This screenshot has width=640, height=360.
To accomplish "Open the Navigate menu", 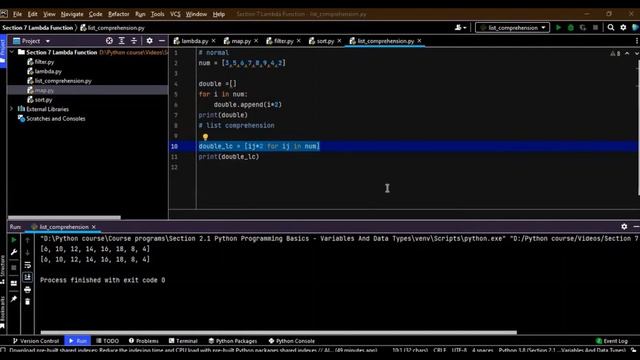I will point(72,14).
